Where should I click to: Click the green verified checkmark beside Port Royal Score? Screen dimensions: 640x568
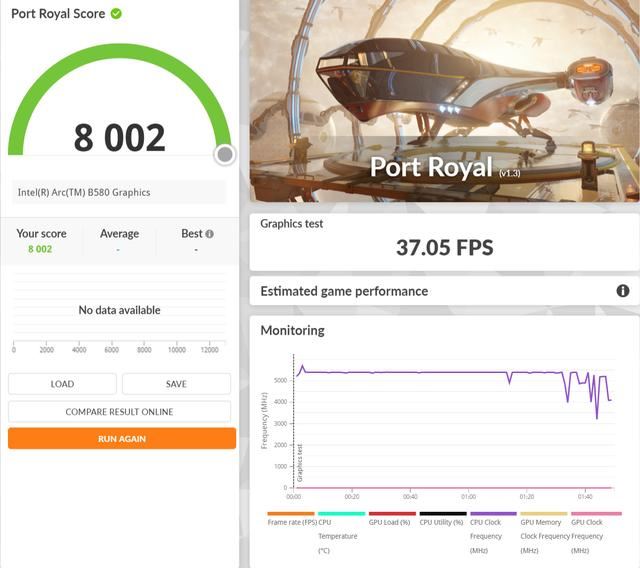[x=116, y=14]
